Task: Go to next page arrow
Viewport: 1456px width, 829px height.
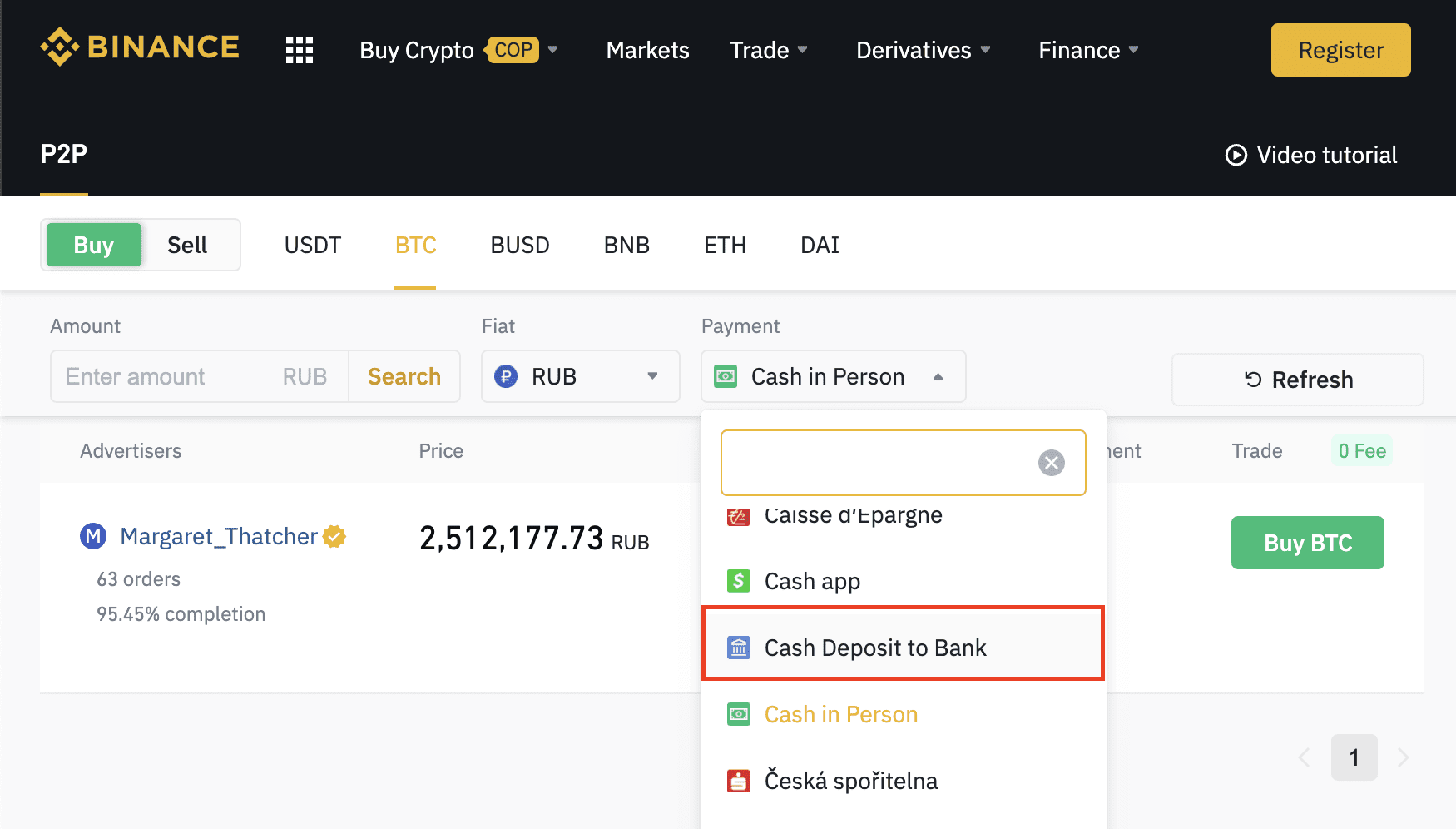Action: coord(1404,757)
